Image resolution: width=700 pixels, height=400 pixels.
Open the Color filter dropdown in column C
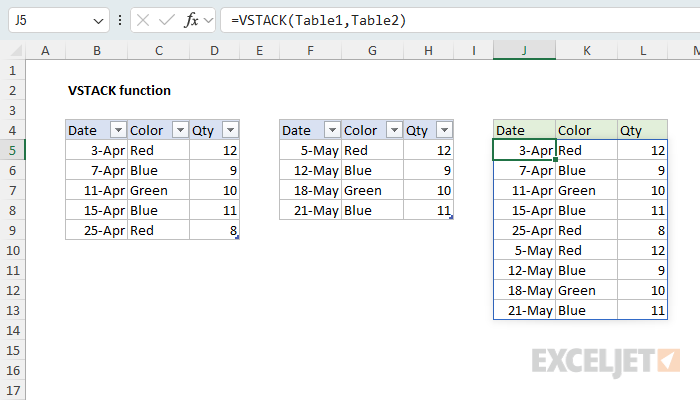click(180, 130)
